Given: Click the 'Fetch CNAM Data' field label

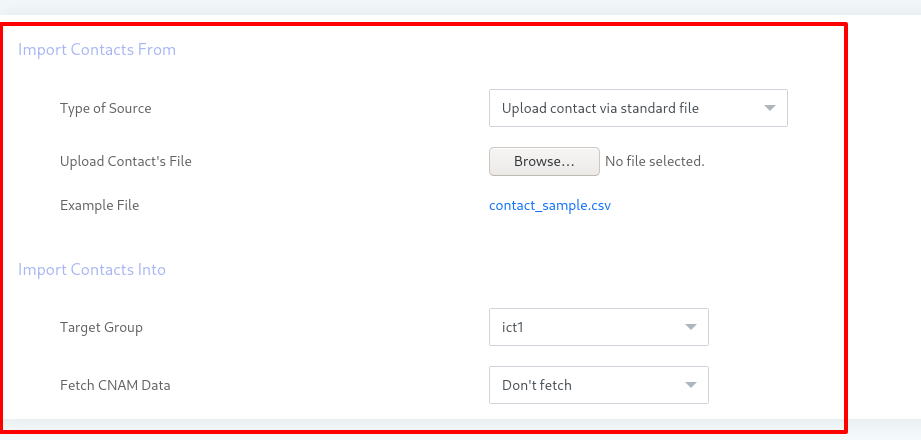Looking at the screenshot, I should [115, 385].
